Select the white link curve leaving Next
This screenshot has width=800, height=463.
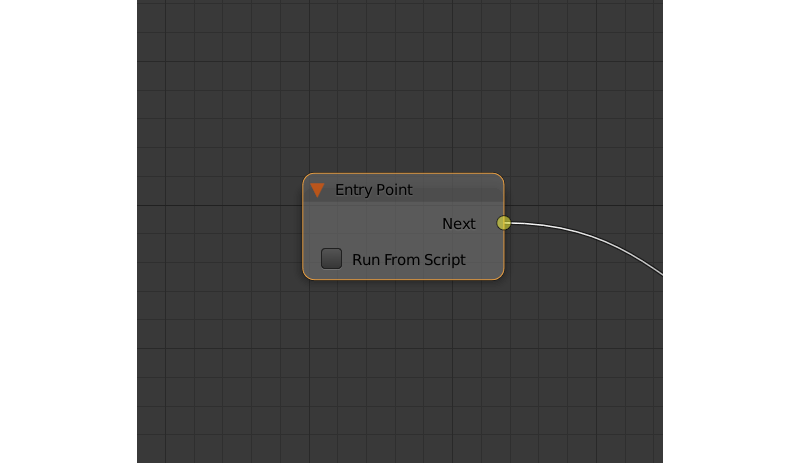[x=600, y=236]
